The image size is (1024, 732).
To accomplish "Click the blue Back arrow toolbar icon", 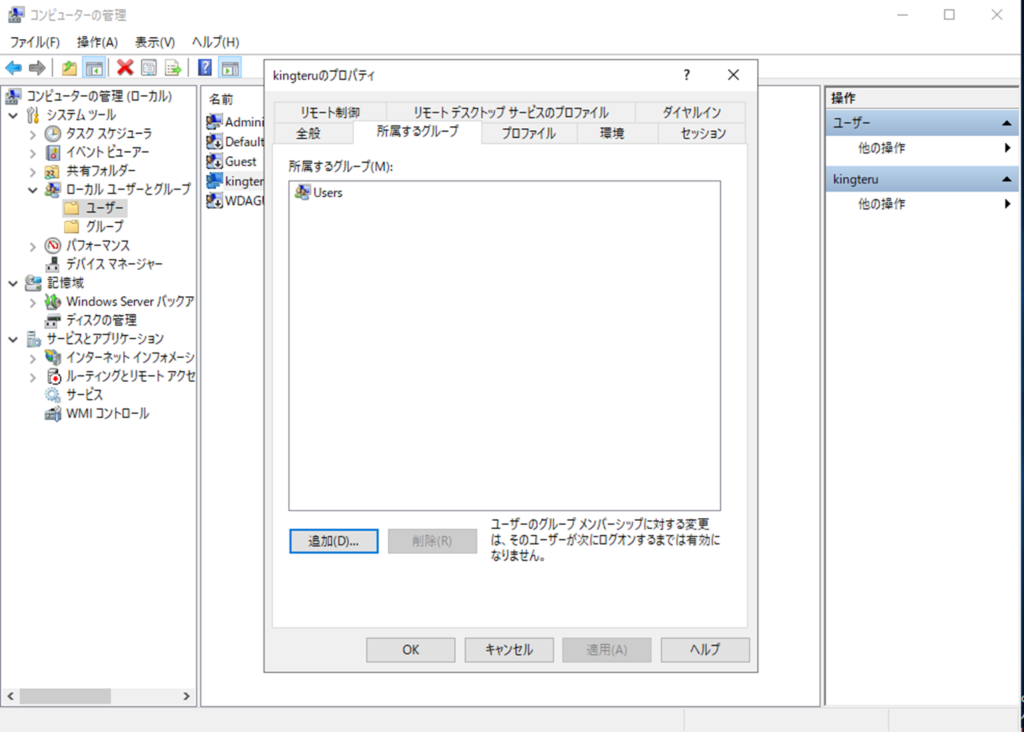I will [14, 68].
